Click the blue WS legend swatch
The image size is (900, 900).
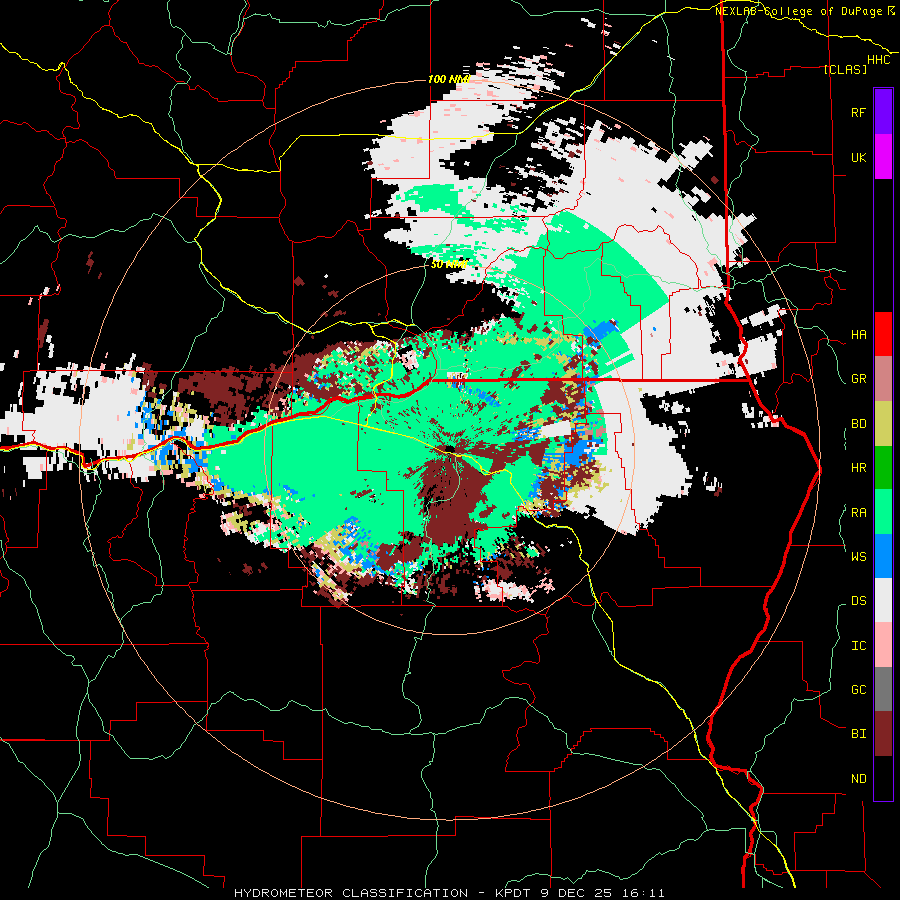point(883,556)
